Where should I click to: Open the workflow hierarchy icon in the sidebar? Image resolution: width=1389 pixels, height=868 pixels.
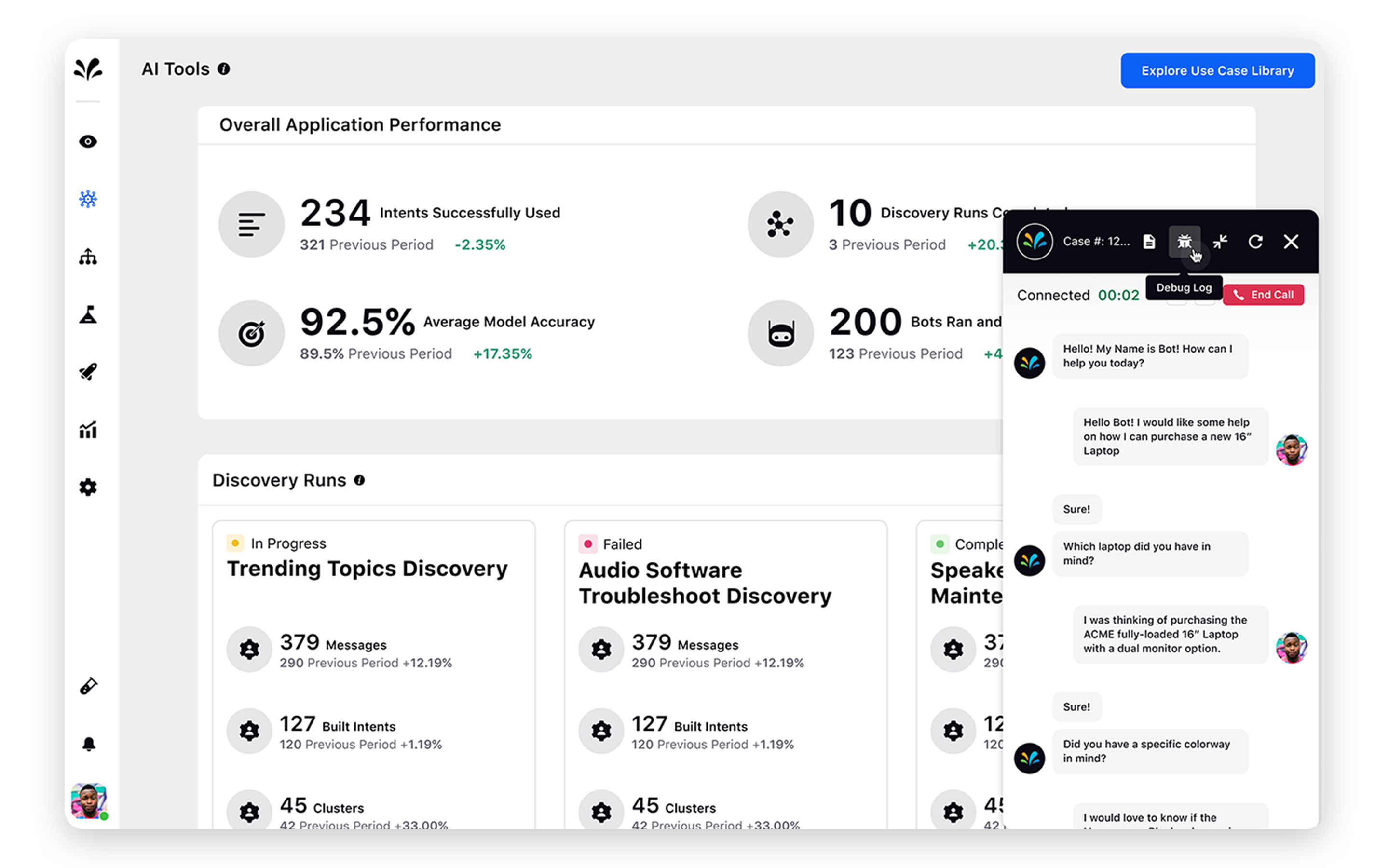pyautogui.click(x=88, y=257)
